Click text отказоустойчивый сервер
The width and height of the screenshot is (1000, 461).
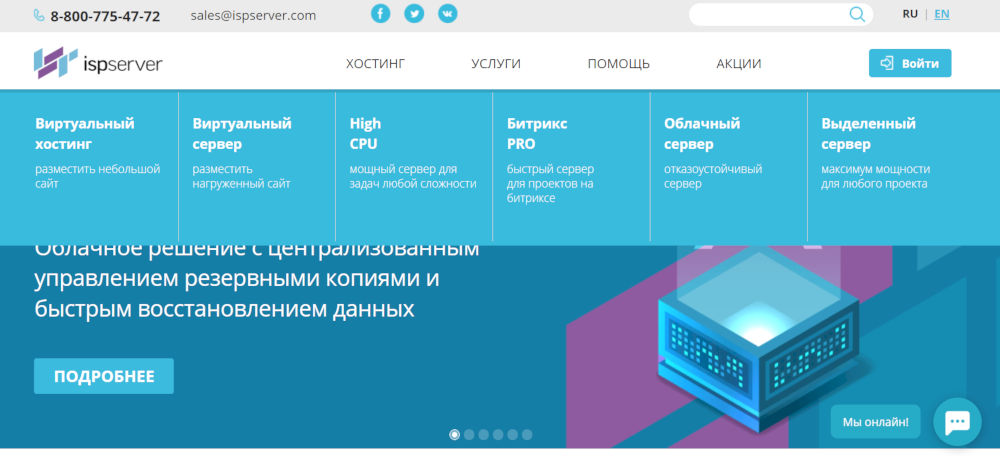pyautogui.click(x=713, y=177)
